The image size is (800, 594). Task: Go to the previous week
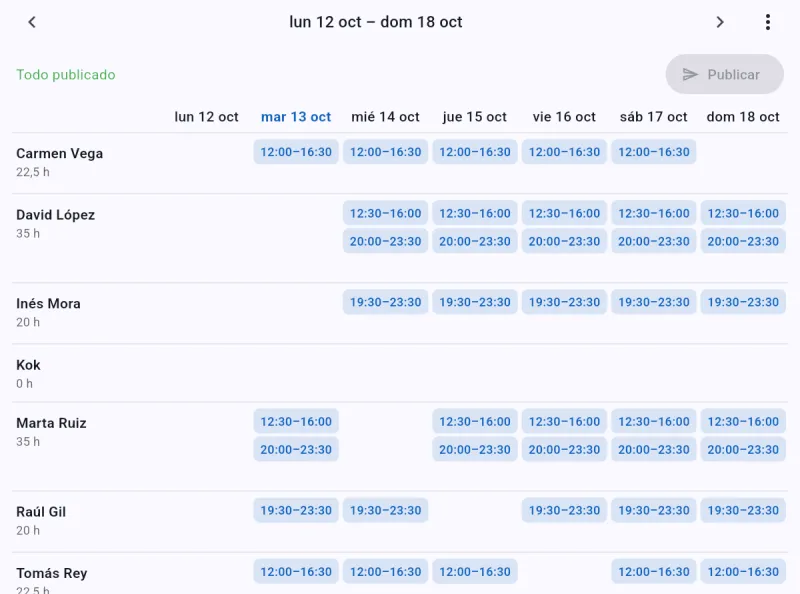(x=32, y=22)
